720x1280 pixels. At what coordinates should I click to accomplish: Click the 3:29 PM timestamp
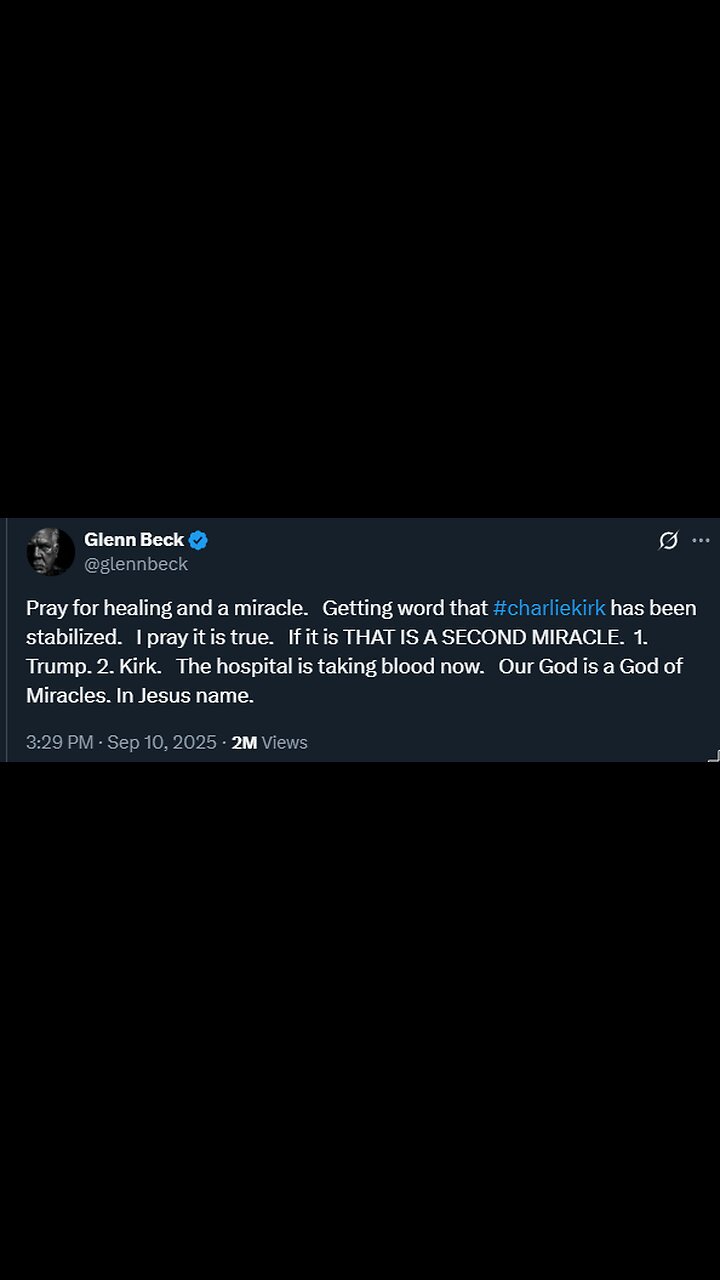coord(61,742)
